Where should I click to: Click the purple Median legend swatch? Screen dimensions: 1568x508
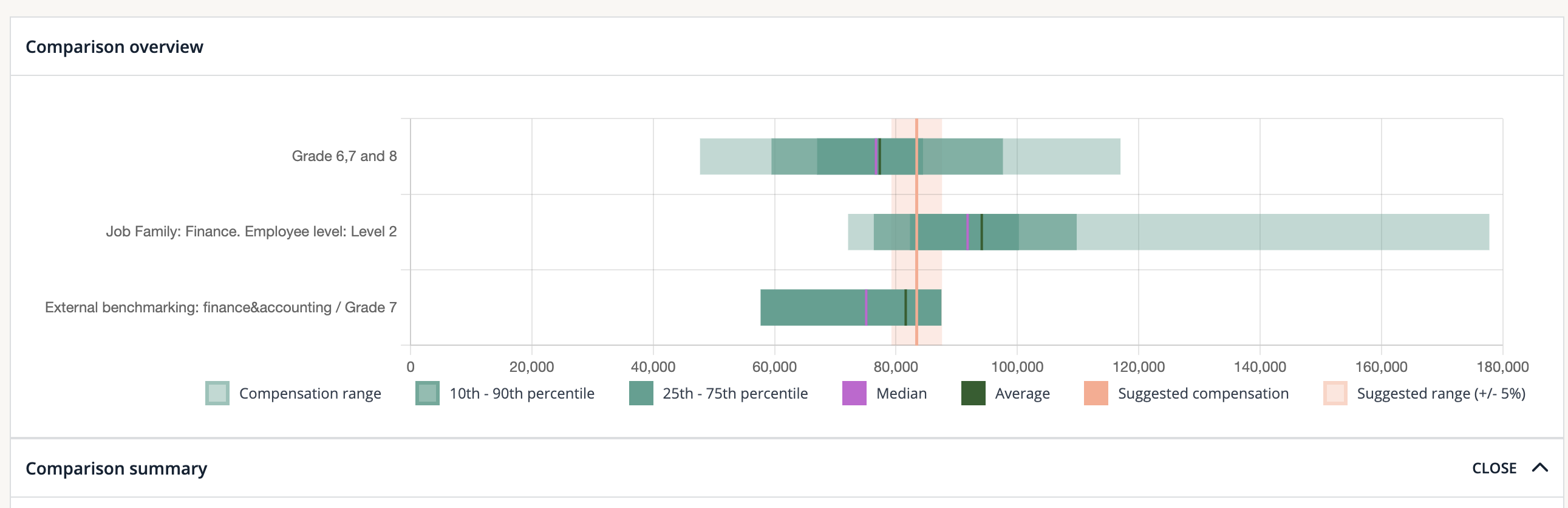(x=854, y=394)
